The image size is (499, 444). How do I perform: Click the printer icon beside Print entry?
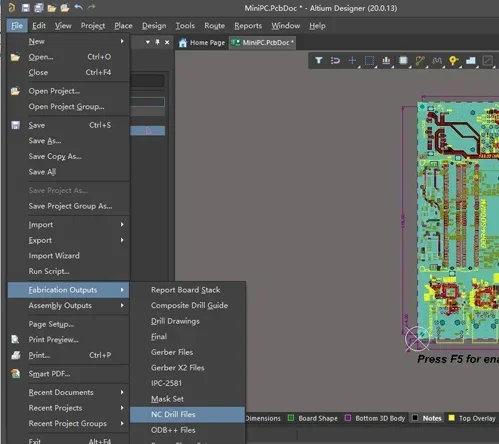click(x=15, y=355)
